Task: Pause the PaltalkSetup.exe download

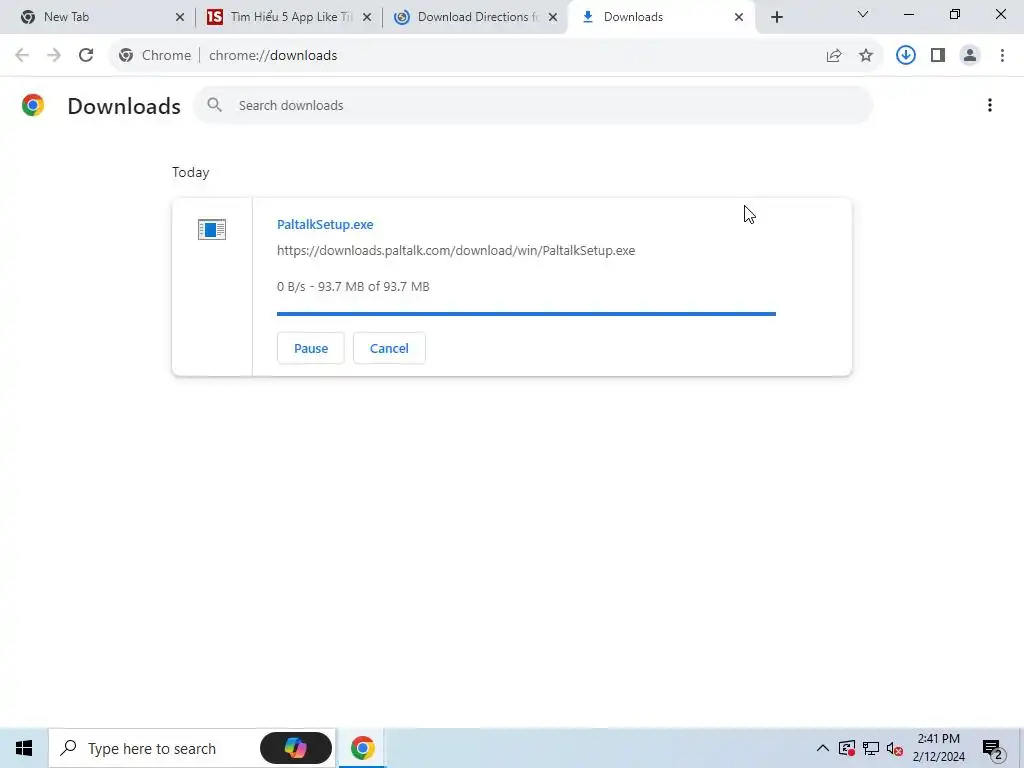Action: 310,348
